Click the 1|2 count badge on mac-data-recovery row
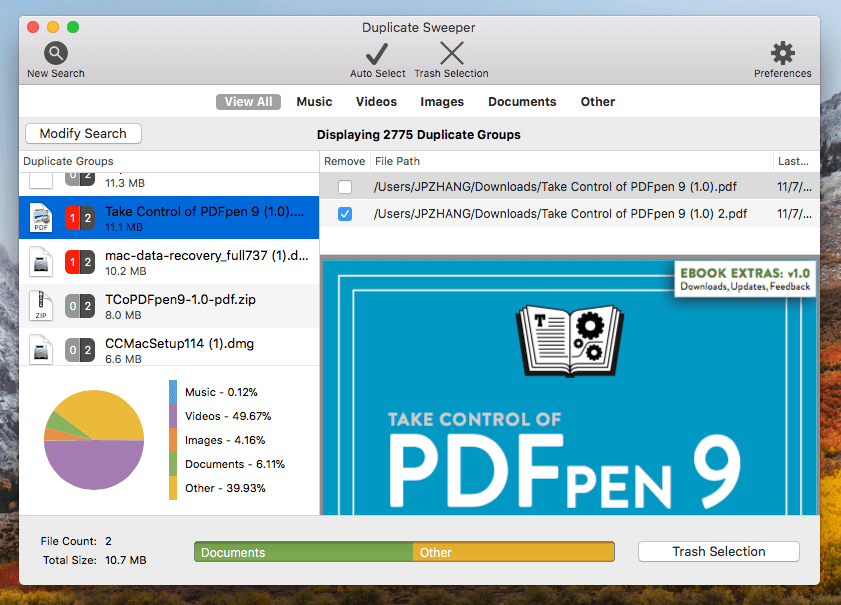Image resolution: width=841 pixels, height=605 pixels. click(80, 262)
